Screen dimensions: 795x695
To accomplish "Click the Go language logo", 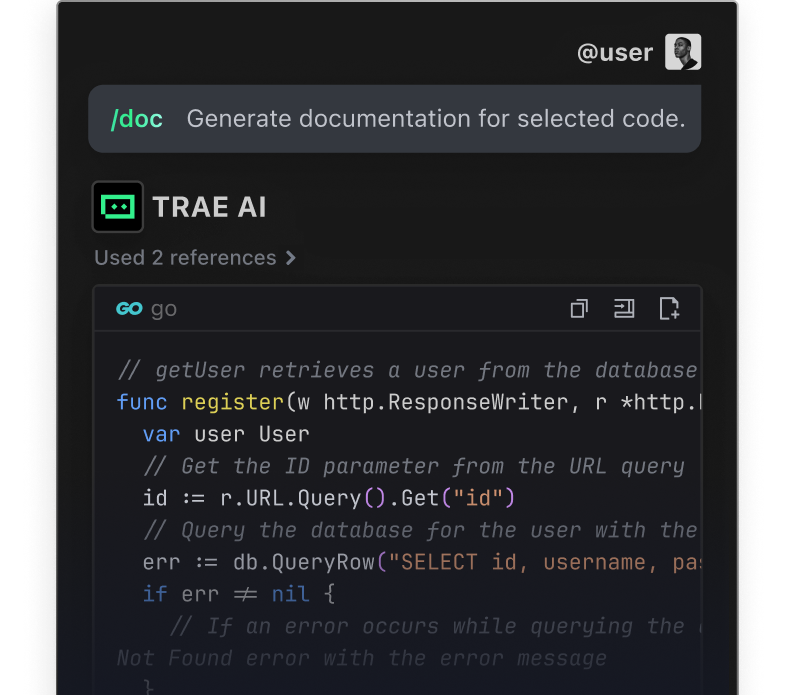I will 129,309.
